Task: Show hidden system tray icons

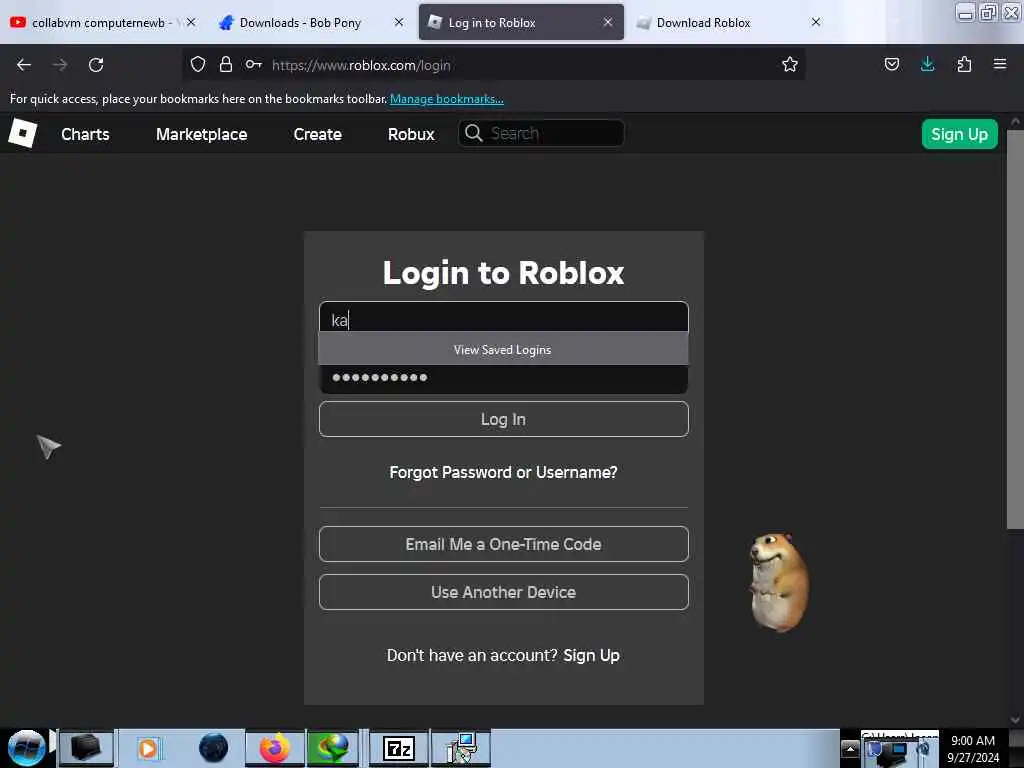Action: click(x=850, y=749)
